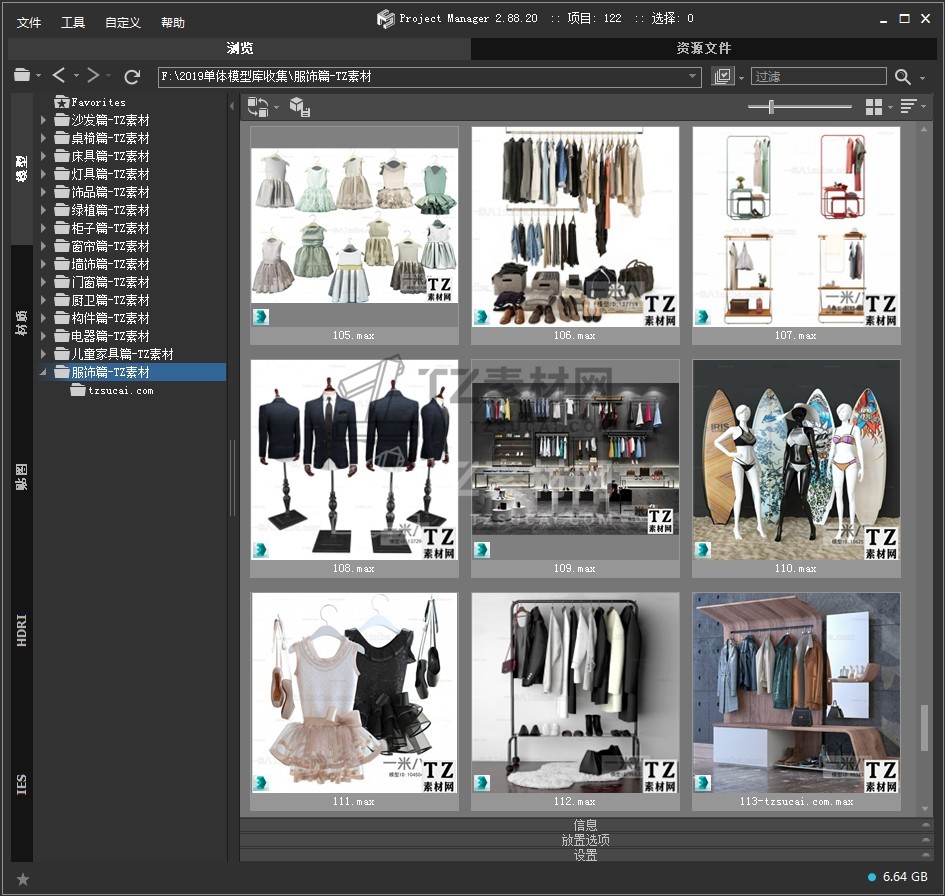The width and height of the screenshot is (945, 896).
Task: Click the file filter icon beside path field
Action: click(x=722, y=76)
